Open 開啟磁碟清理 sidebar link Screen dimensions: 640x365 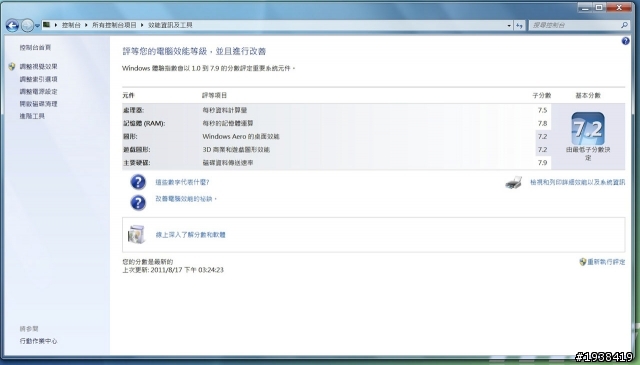(x=38, y=104)
